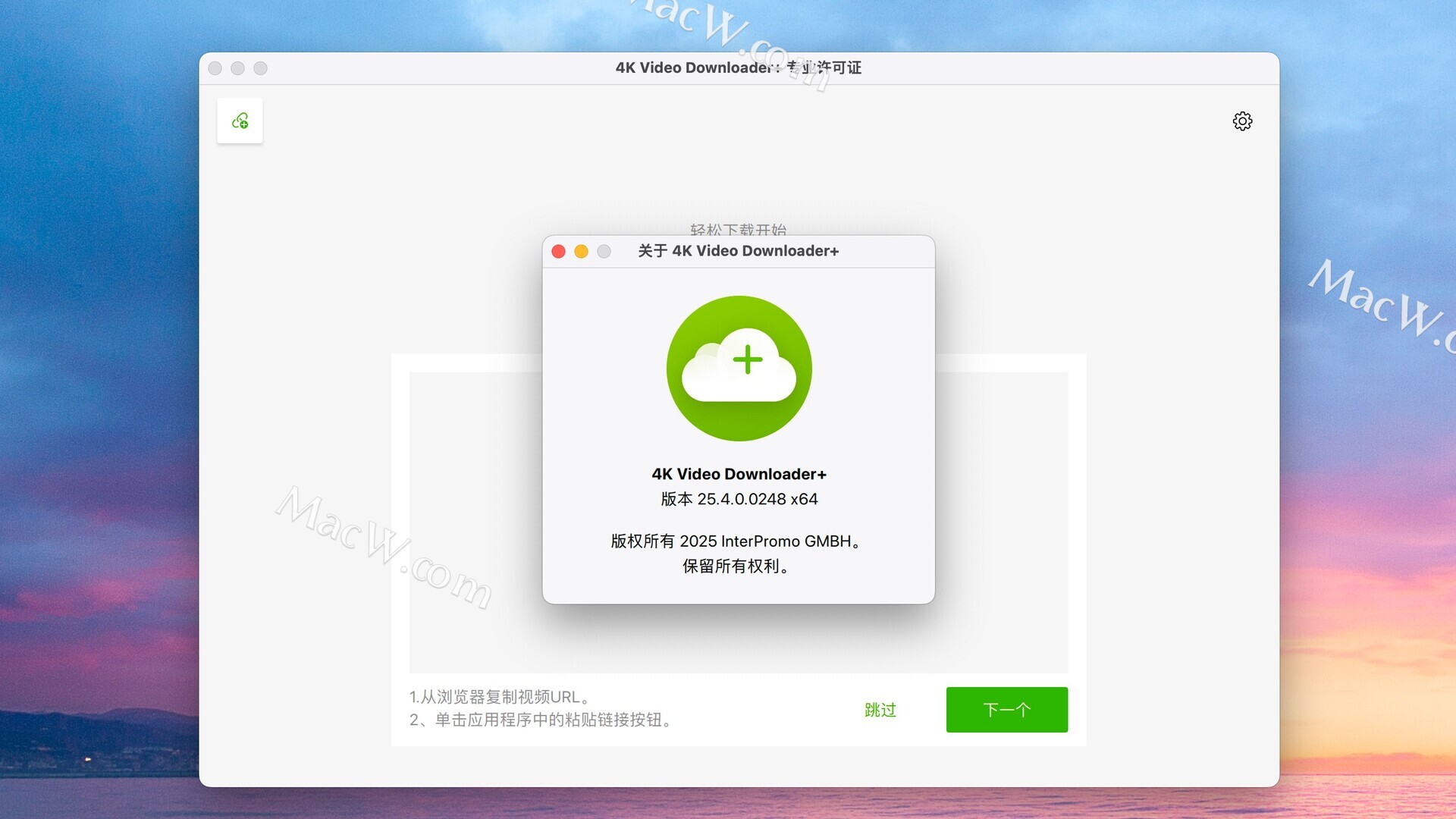Image resolution: width=1456 pixels, height=819 pixels.
Task: Click step 2 单击应用程序中的粘贴链接按钮 instruction
Action: [541, 720]
